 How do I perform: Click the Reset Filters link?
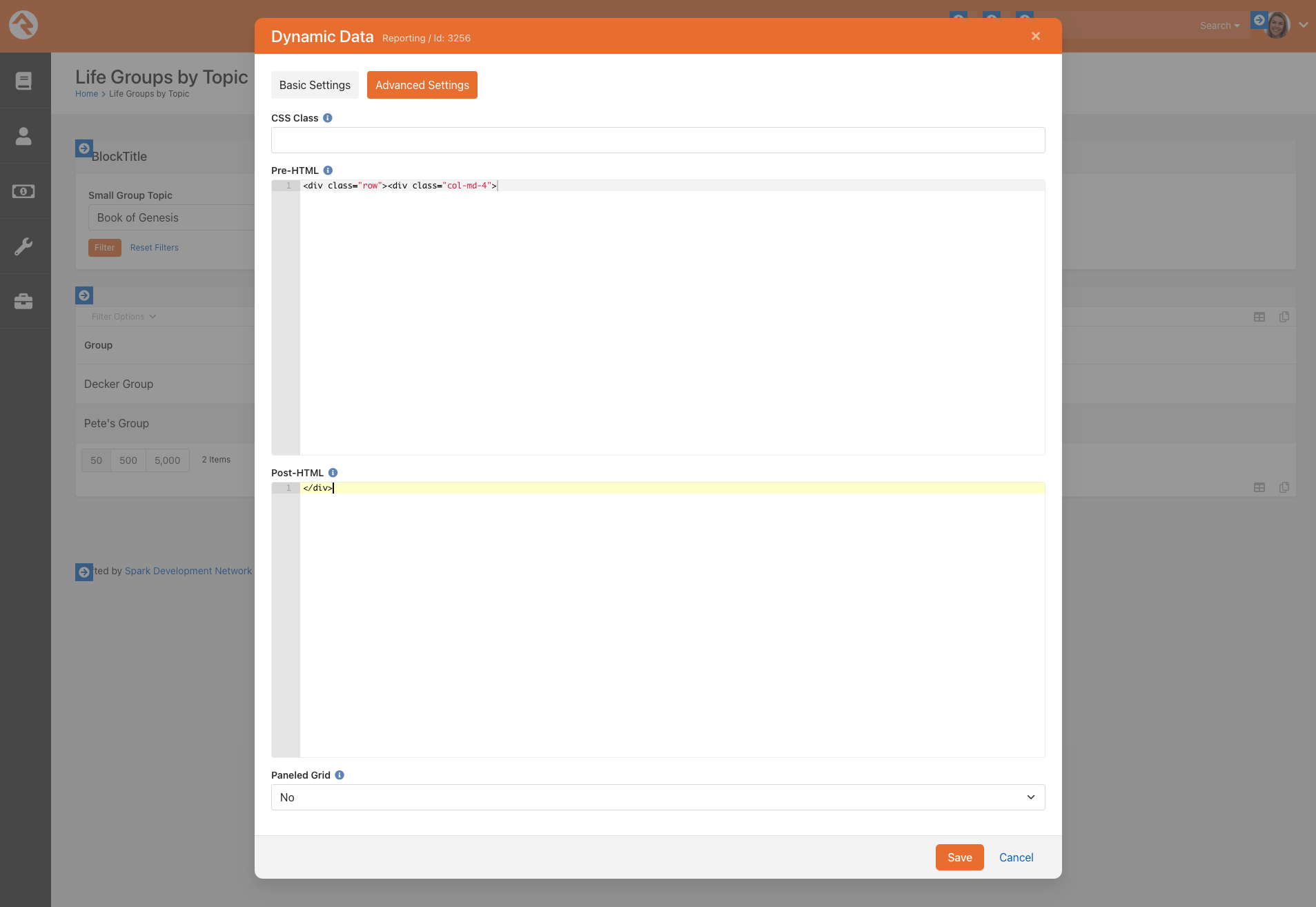tap(155, 248)
